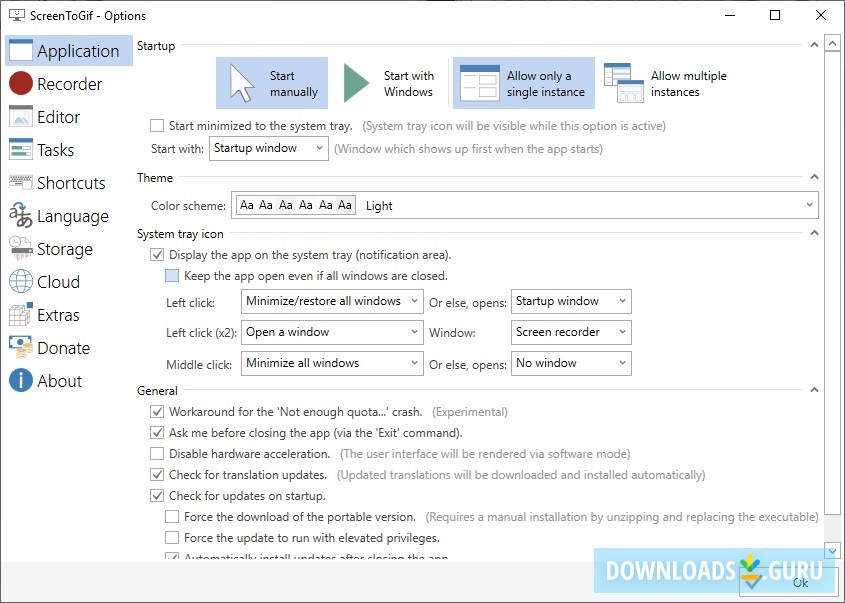Viewport: 845px width, 603px height.
Task: Open the Extras section
Action: click(57, 315)
